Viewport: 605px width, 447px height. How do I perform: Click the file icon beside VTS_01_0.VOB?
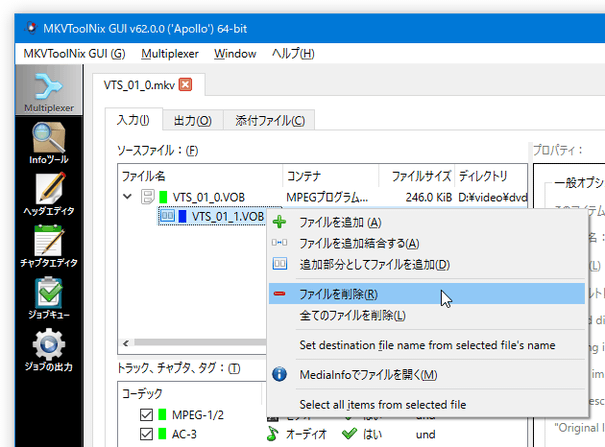coord(147,197)
